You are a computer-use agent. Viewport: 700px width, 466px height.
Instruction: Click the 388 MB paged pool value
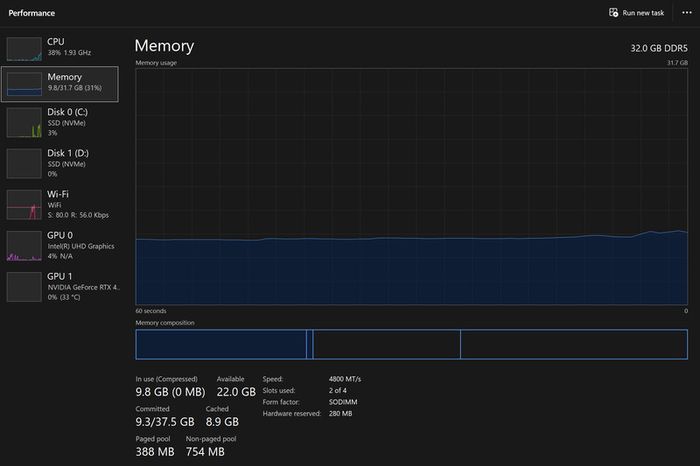click(155, 452)
